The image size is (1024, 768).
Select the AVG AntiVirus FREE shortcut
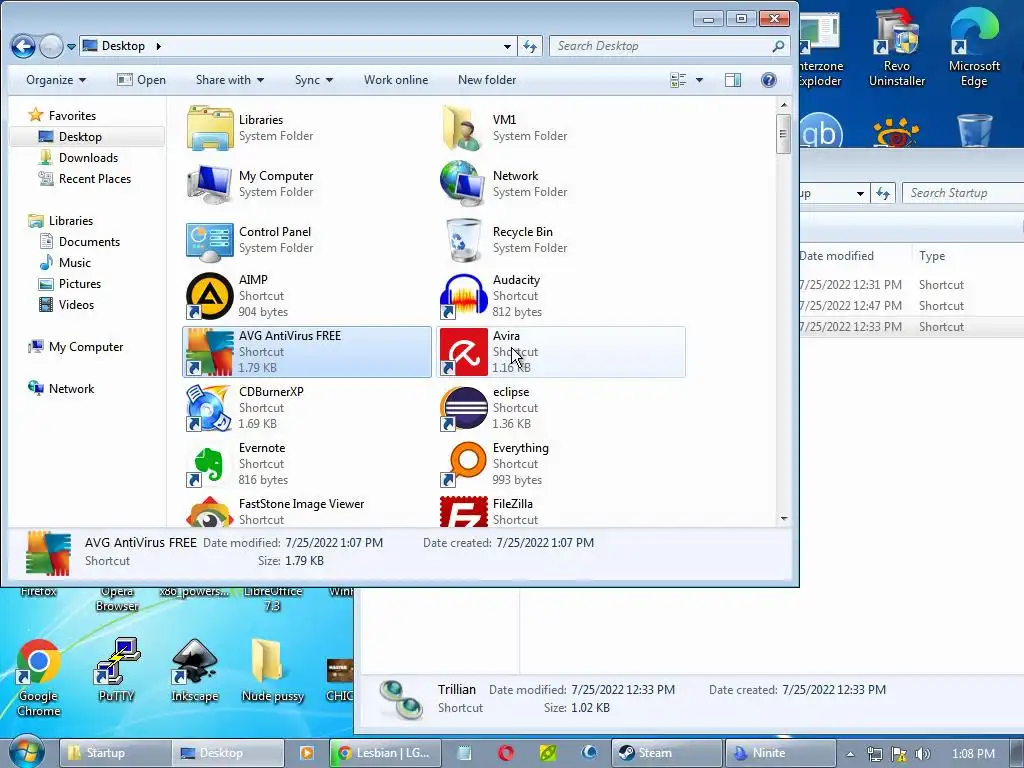(x=307, y=352)
